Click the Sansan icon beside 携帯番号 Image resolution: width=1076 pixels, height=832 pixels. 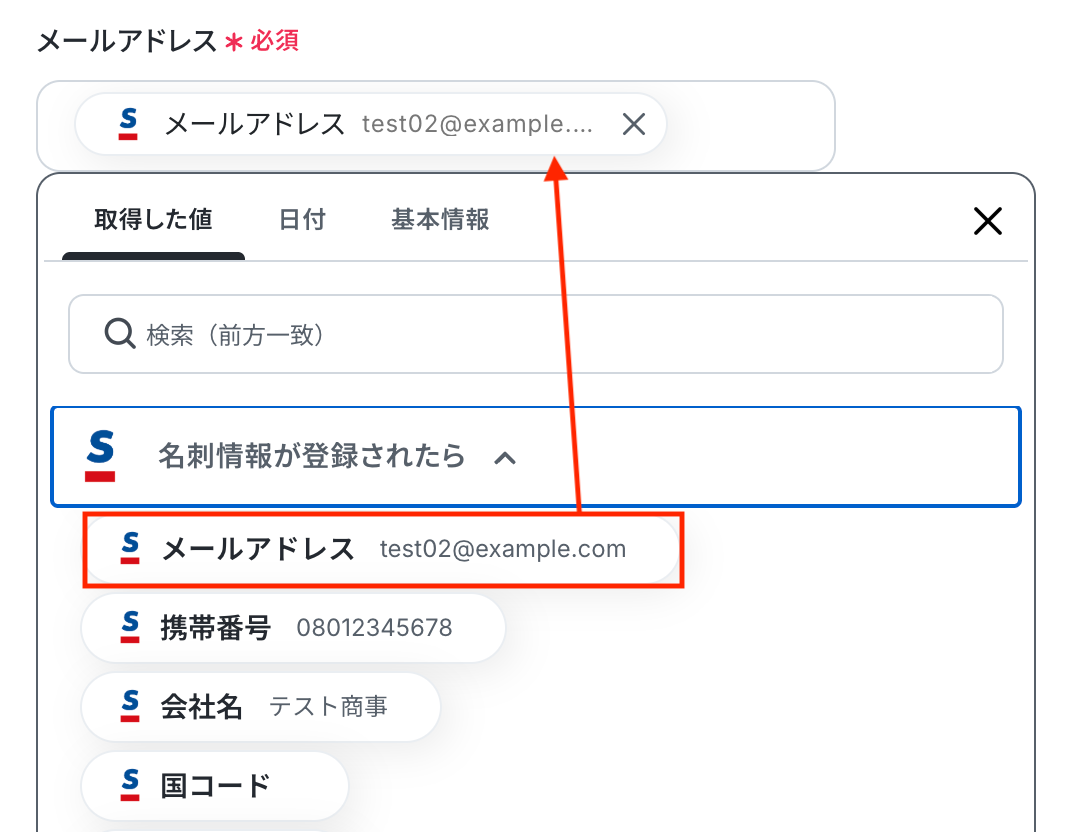[130, 627]
